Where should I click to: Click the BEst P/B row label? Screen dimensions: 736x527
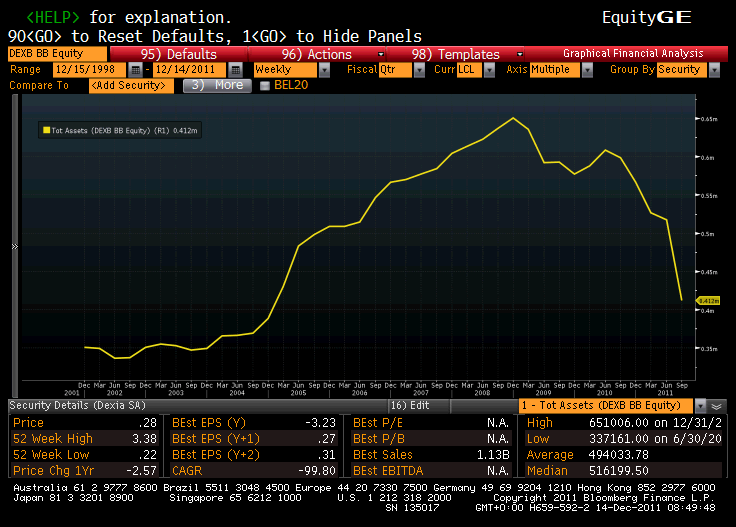pyautogui.click(x=379, y=439)
